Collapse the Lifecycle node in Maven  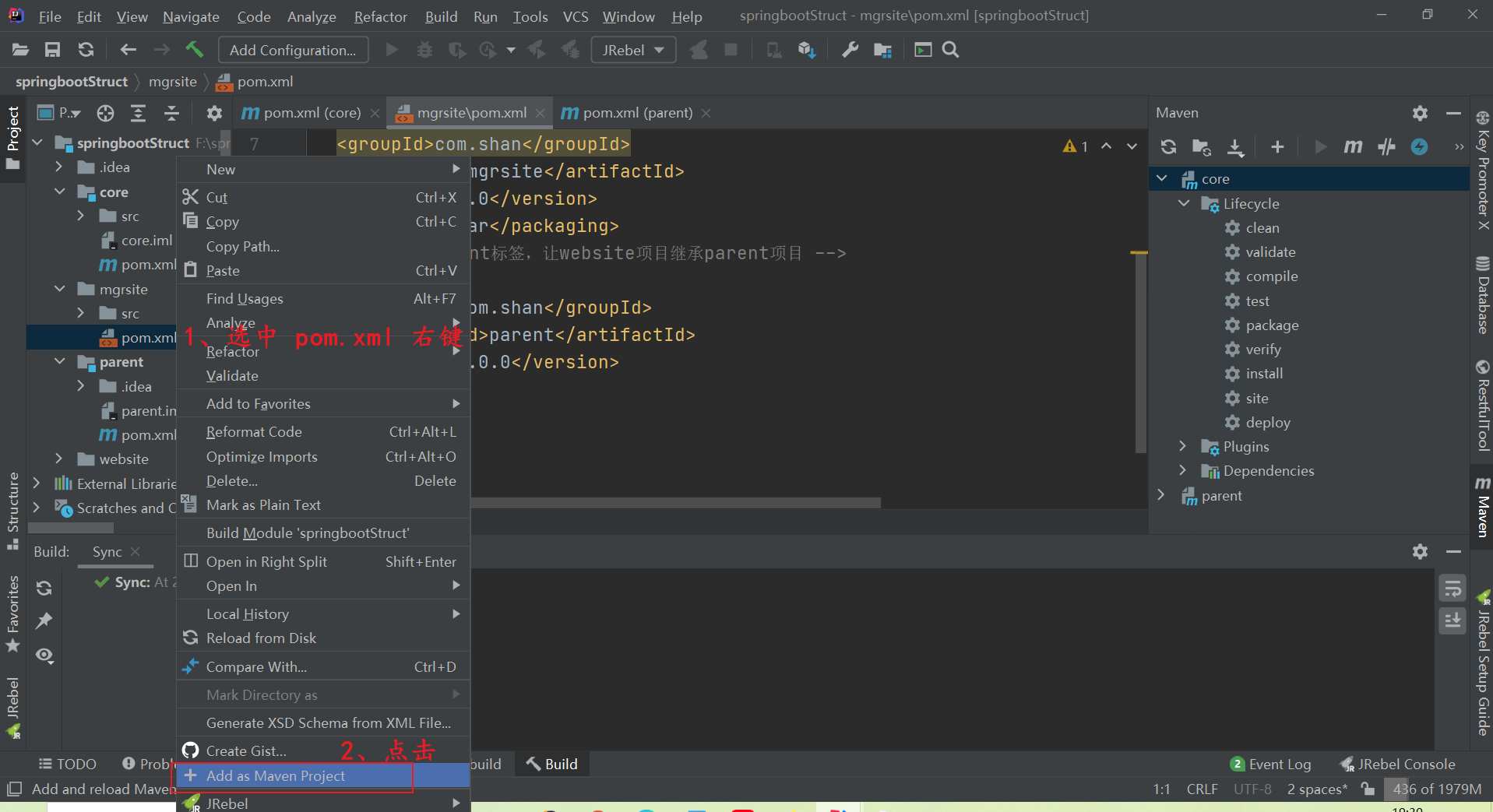pos(1184,203)
